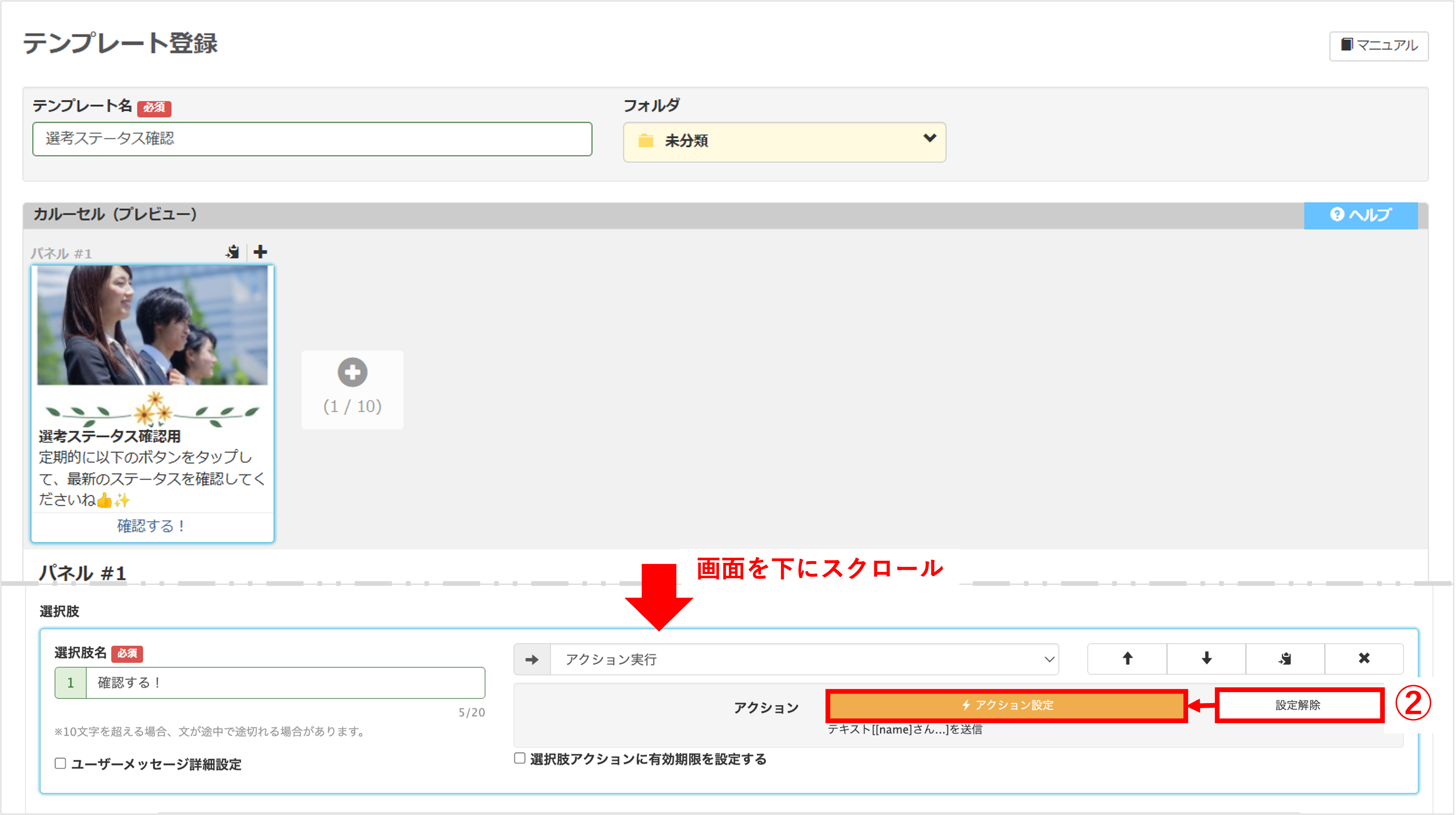The width and height of the screenshot is (1456, 815).
Task: Select the panel #1 preview image
Action: click(153, 326)
